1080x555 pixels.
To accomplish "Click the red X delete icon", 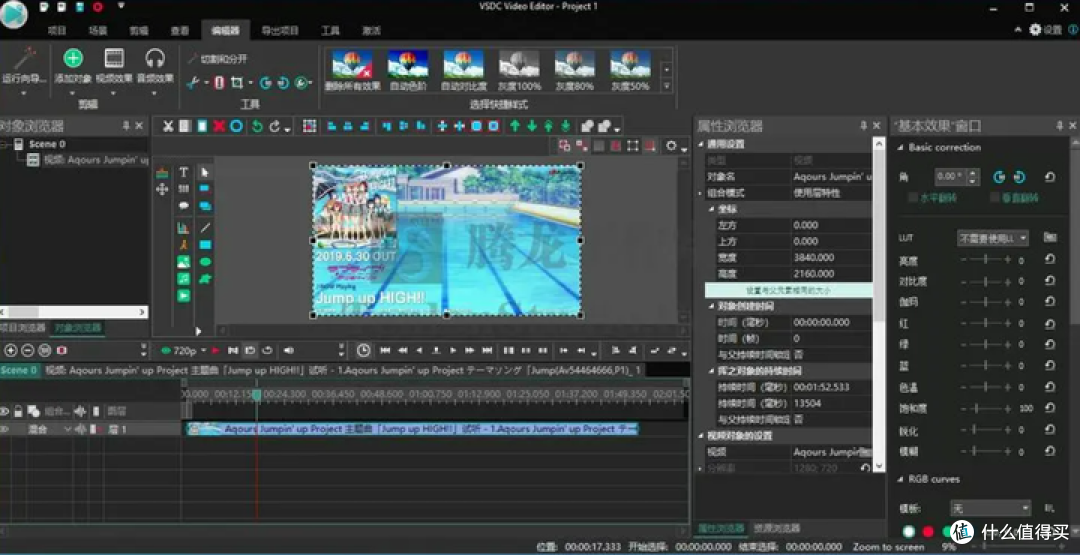I will [x=219, y=126].
